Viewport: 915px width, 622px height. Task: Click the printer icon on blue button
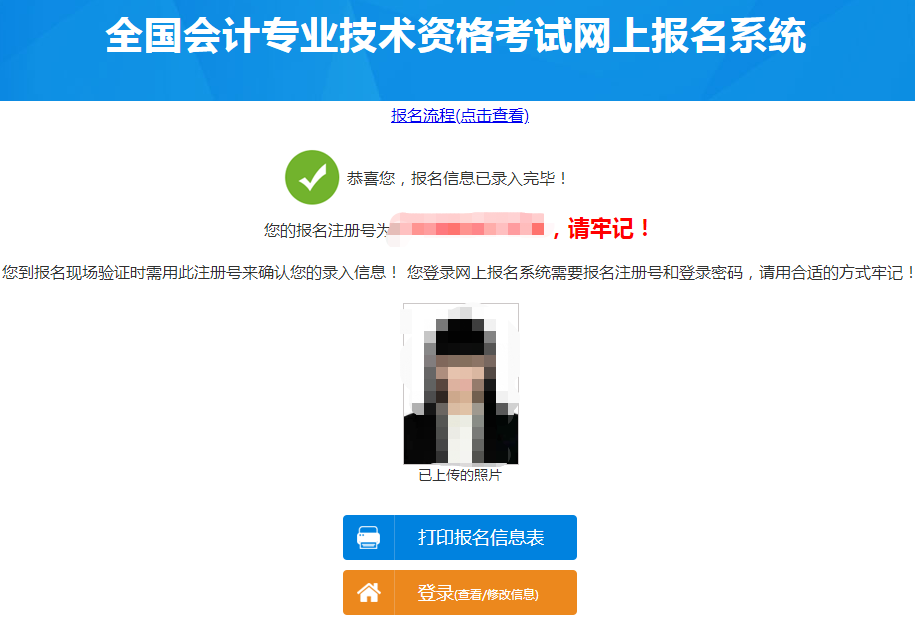click(368, 537)
